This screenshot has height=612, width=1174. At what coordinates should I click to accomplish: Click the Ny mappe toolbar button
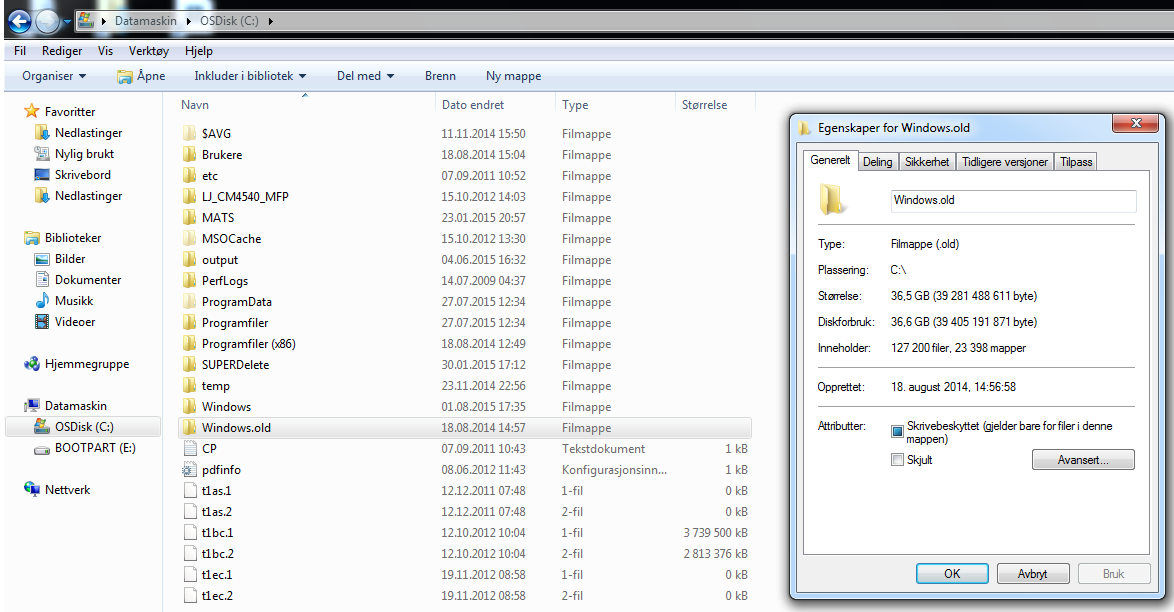[x=514, y=76]
